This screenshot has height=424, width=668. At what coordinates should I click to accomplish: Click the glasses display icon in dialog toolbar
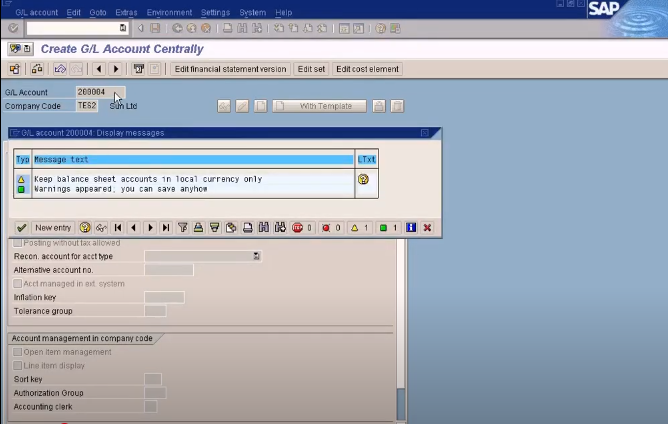coord(101,228)
